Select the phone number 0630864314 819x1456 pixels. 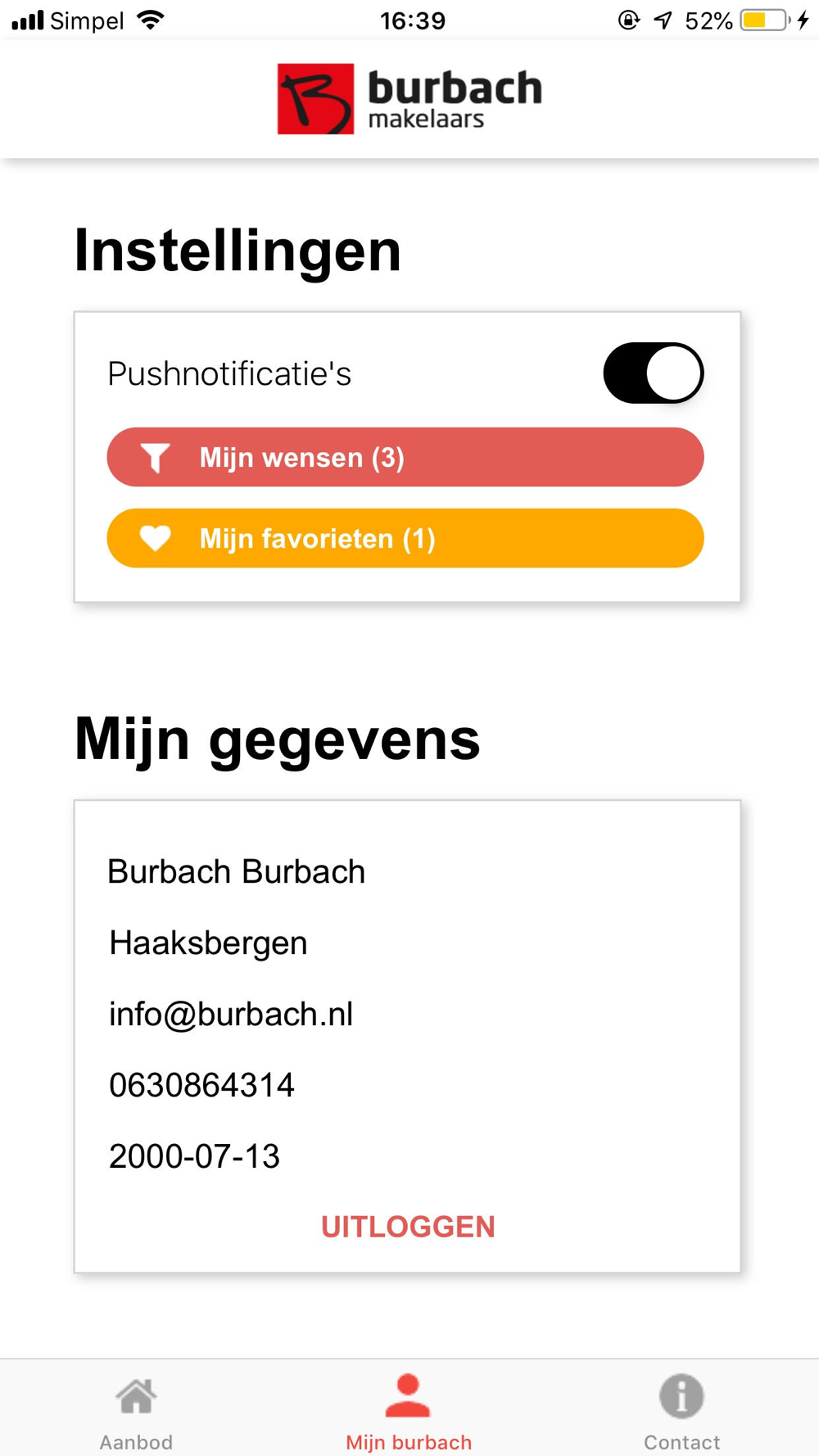point(201,1085)
